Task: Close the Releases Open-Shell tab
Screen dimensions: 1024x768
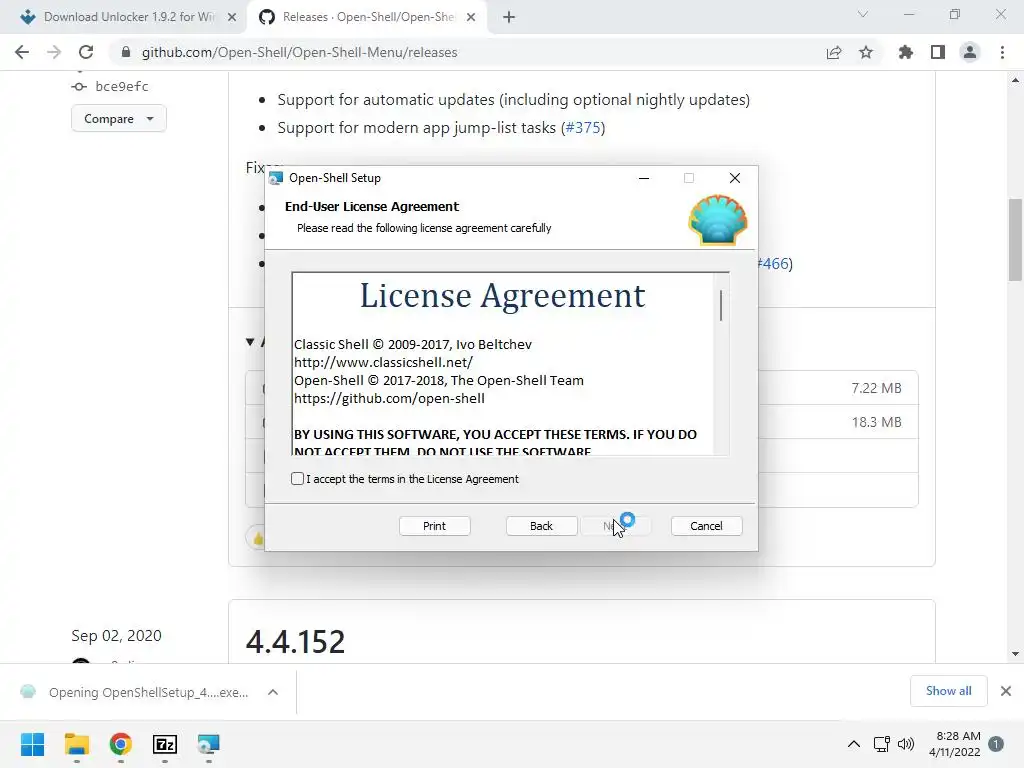Action: (471, 18)
